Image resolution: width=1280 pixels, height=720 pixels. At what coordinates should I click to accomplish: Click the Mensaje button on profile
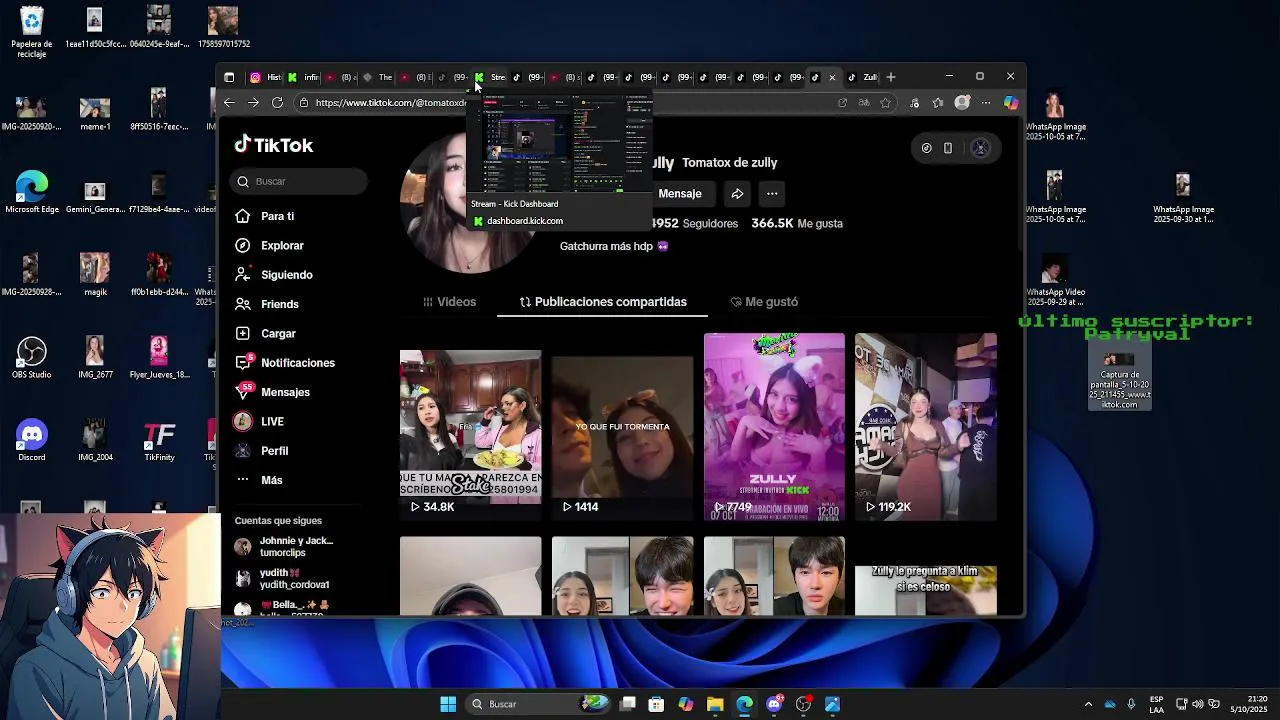coord(680,194)
